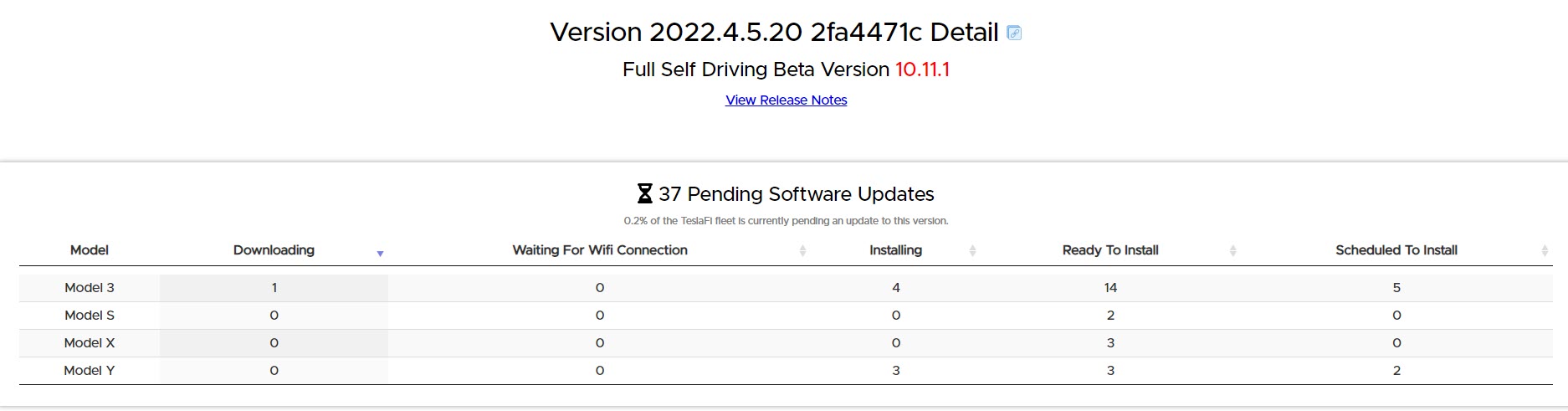Screen dimensions: 1568x411
Task: Click the Installing column sort arrows
Action: tap(972, 250)
